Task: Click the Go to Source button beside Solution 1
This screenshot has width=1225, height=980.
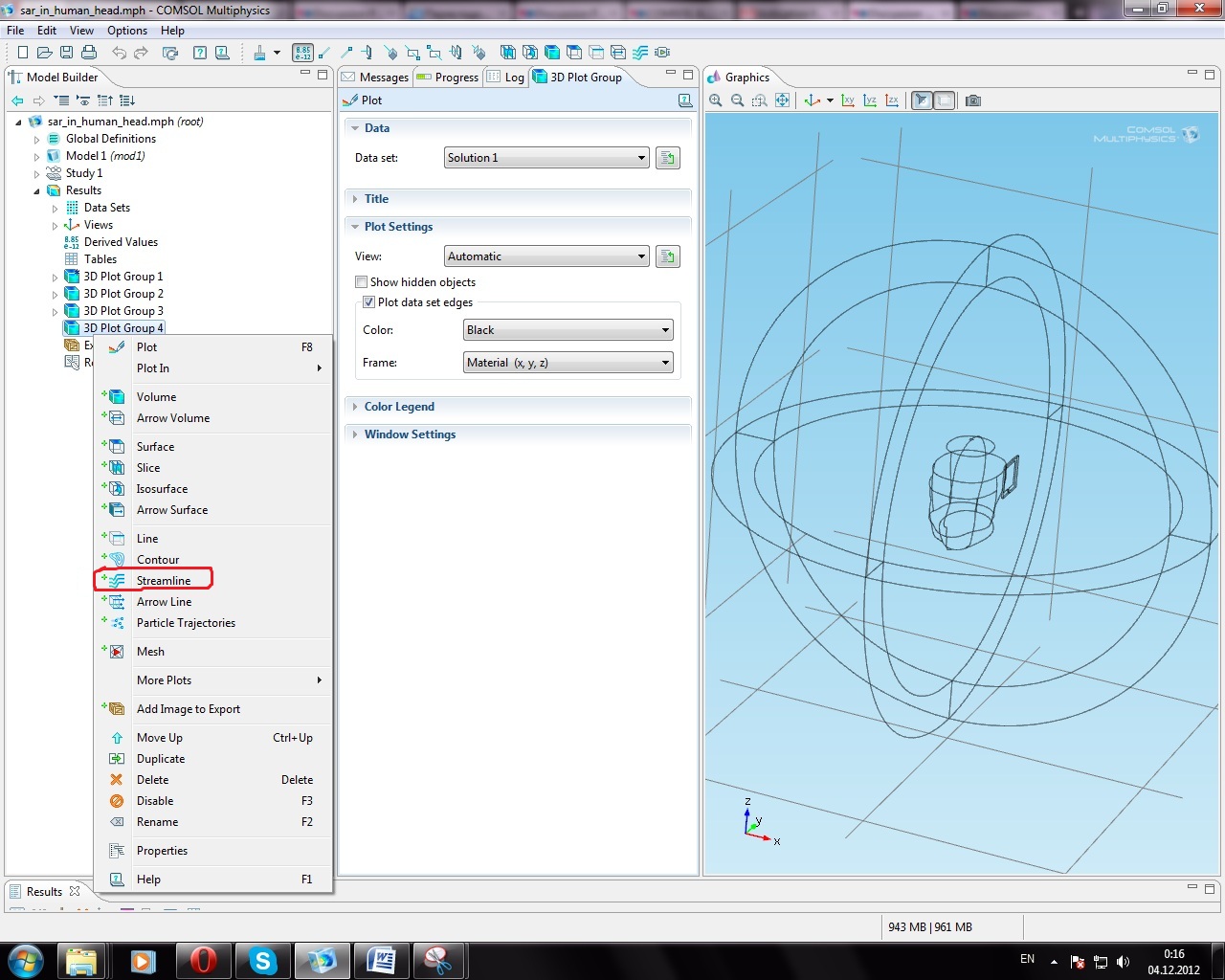Action: [668, 158]
